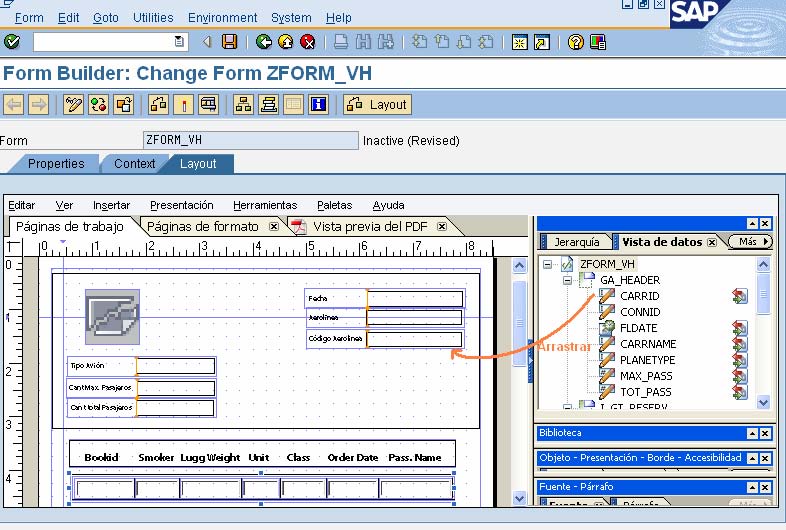786x530 pixels.
Task: Select CONNID field in data view
Action: [640, 312]
